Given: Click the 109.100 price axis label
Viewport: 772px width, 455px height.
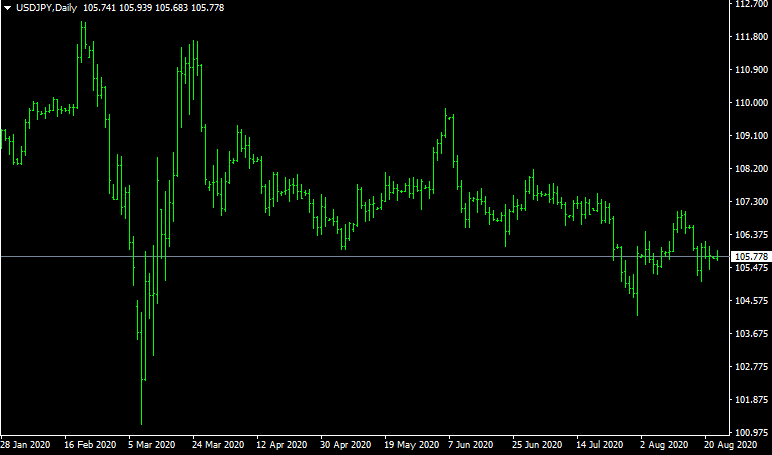Looking at the screenshot, I should [751, 135].
